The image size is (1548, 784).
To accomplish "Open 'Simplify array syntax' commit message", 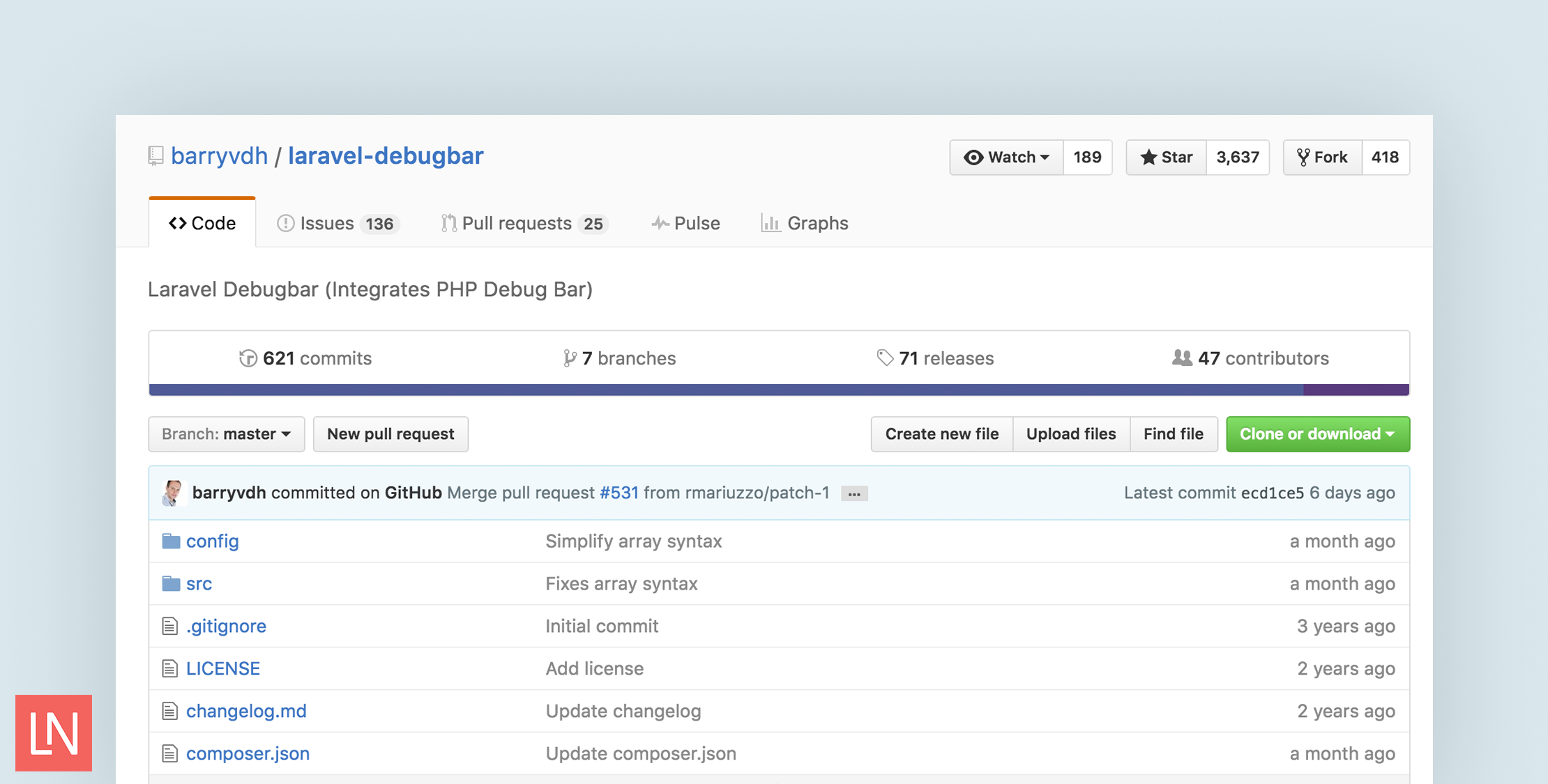I will click(x=634, y=541).
